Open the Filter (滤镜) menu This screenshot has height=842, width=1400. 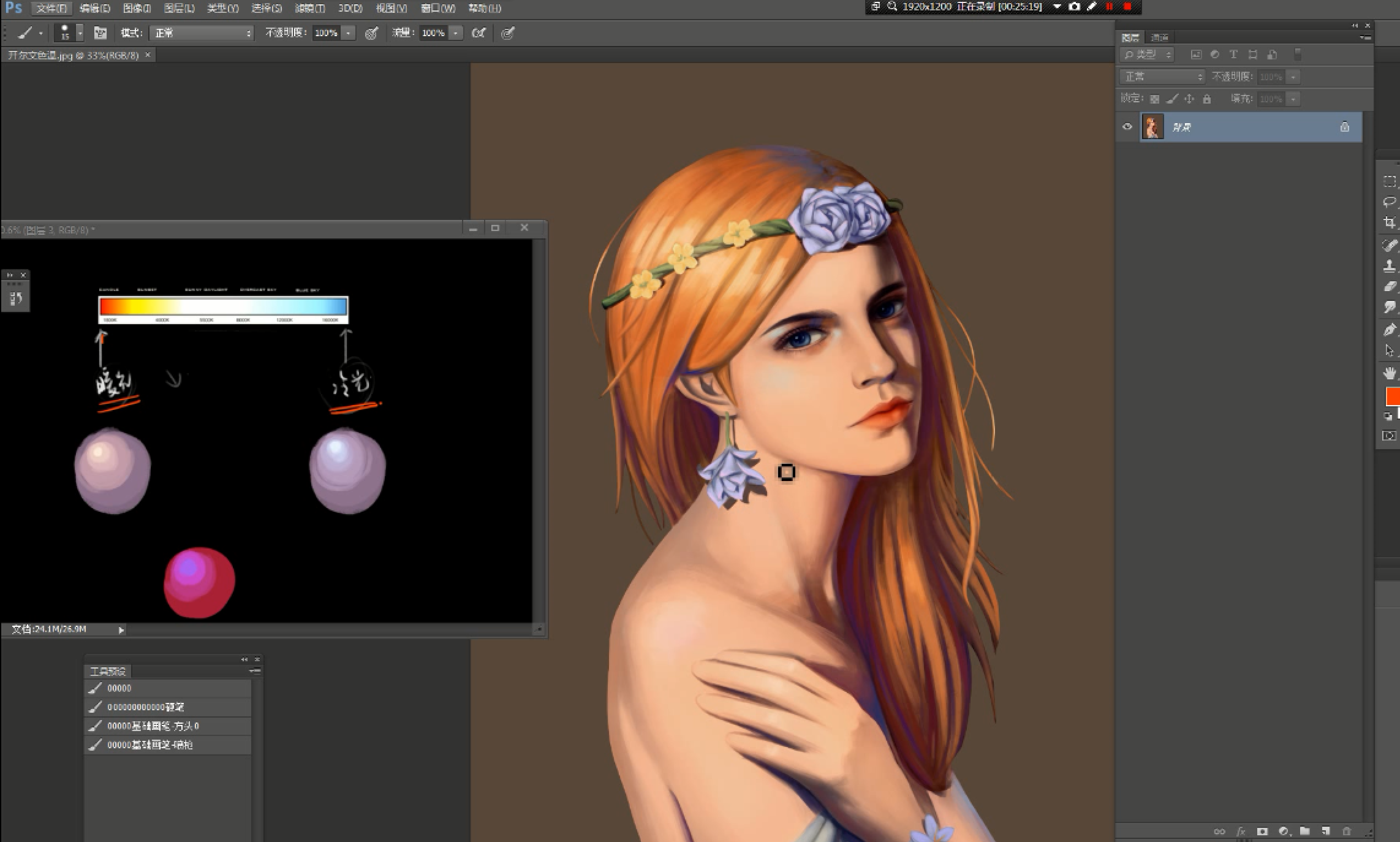click(309, 8)
